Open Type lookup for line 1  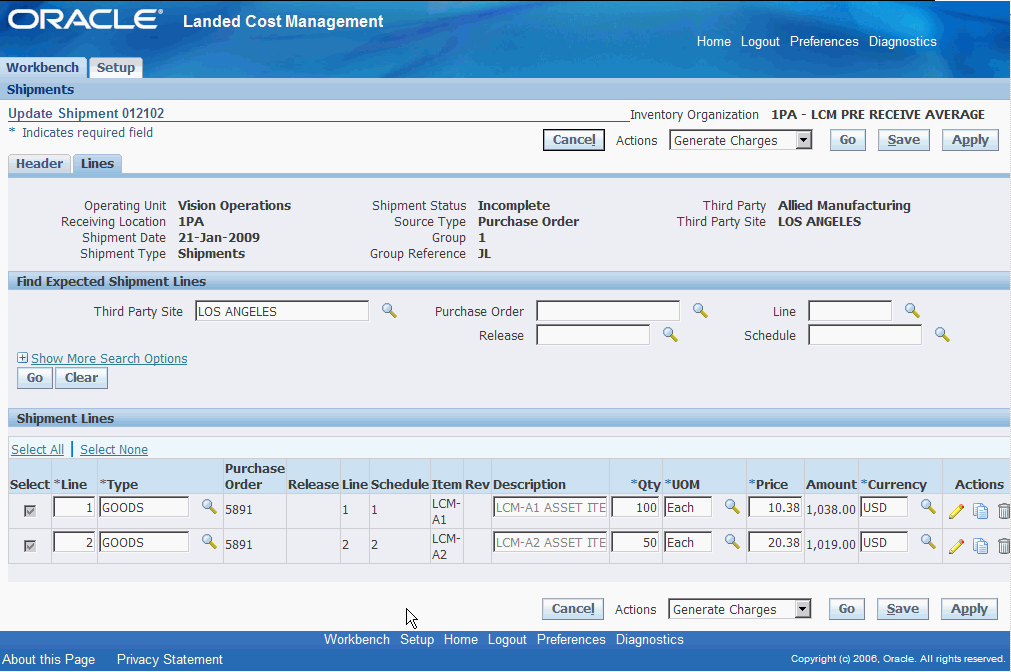(x=209, y=507)
